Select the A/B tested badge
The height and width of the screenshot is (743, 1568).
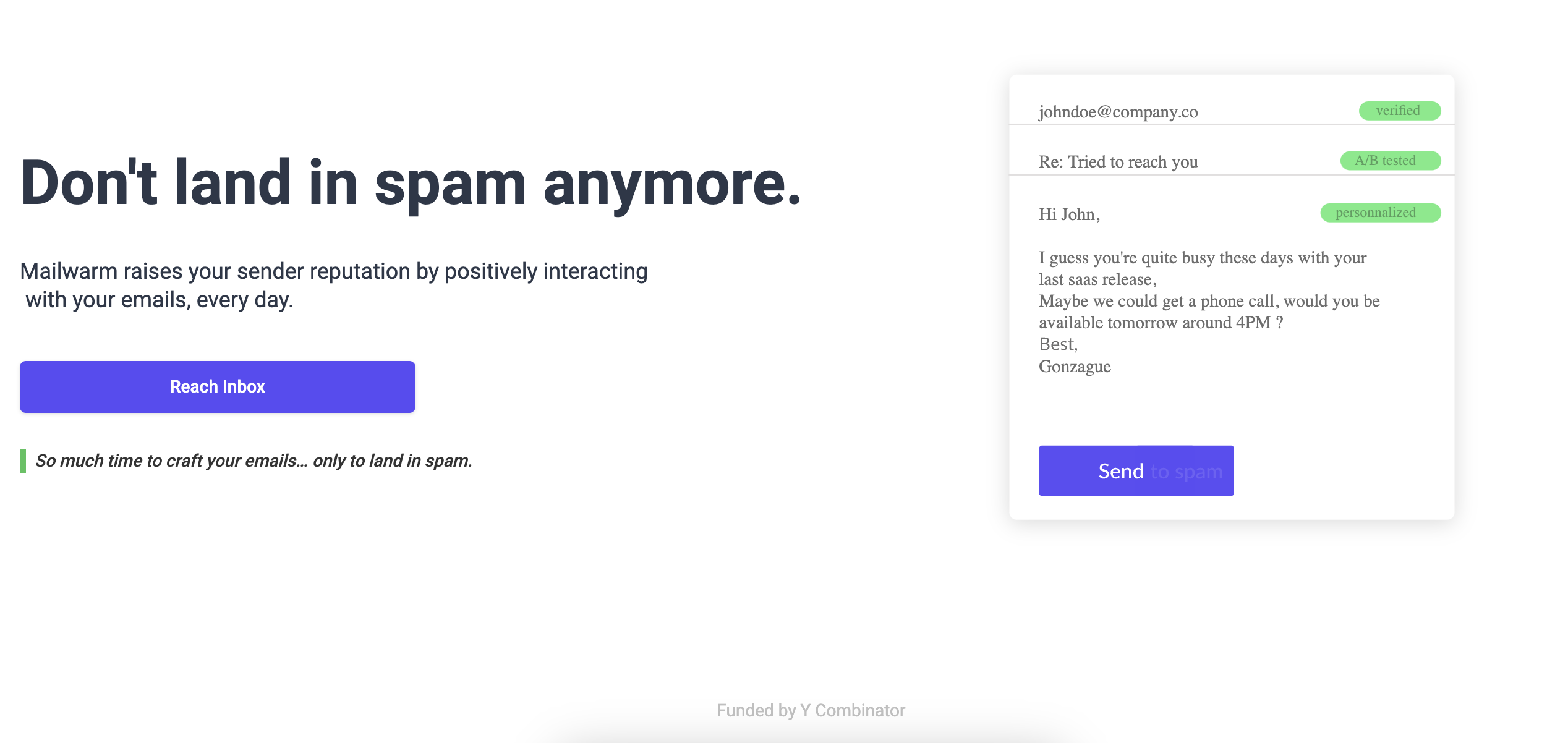(1390, 161)
